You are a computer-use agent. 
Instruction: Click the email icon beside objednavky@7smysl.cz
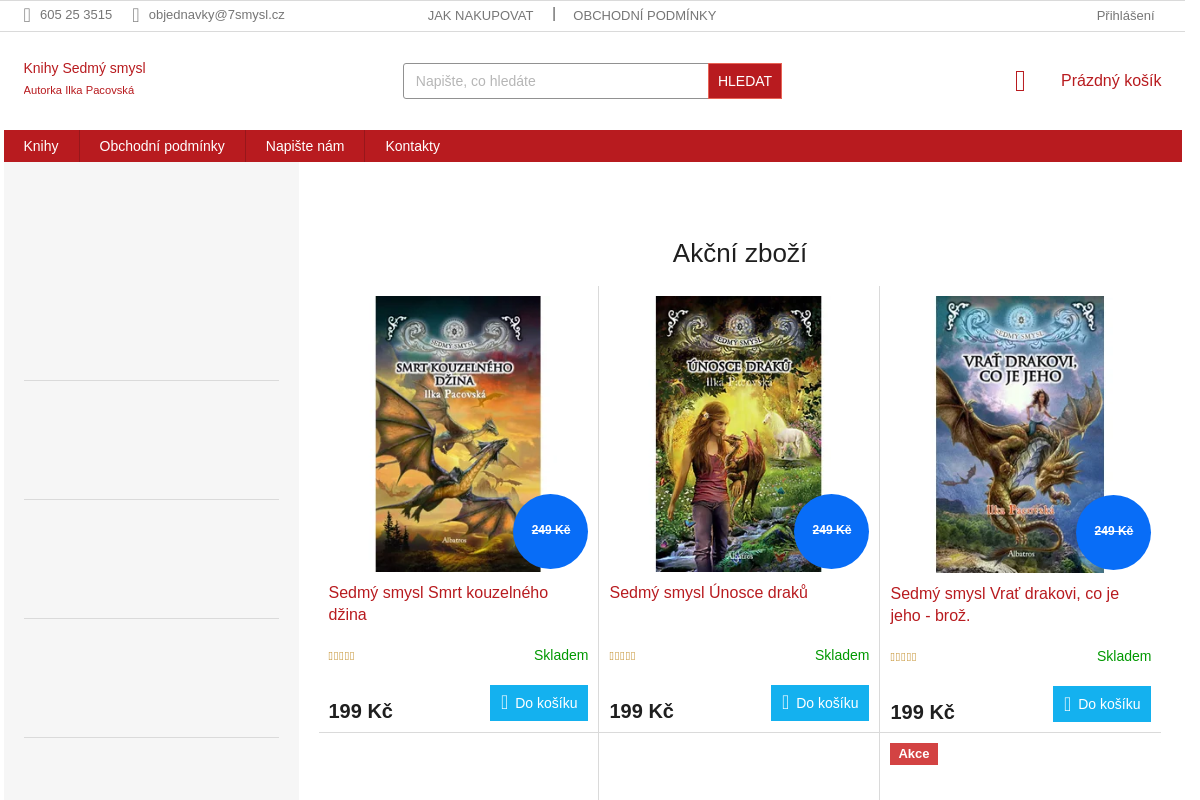pos(136,15)
